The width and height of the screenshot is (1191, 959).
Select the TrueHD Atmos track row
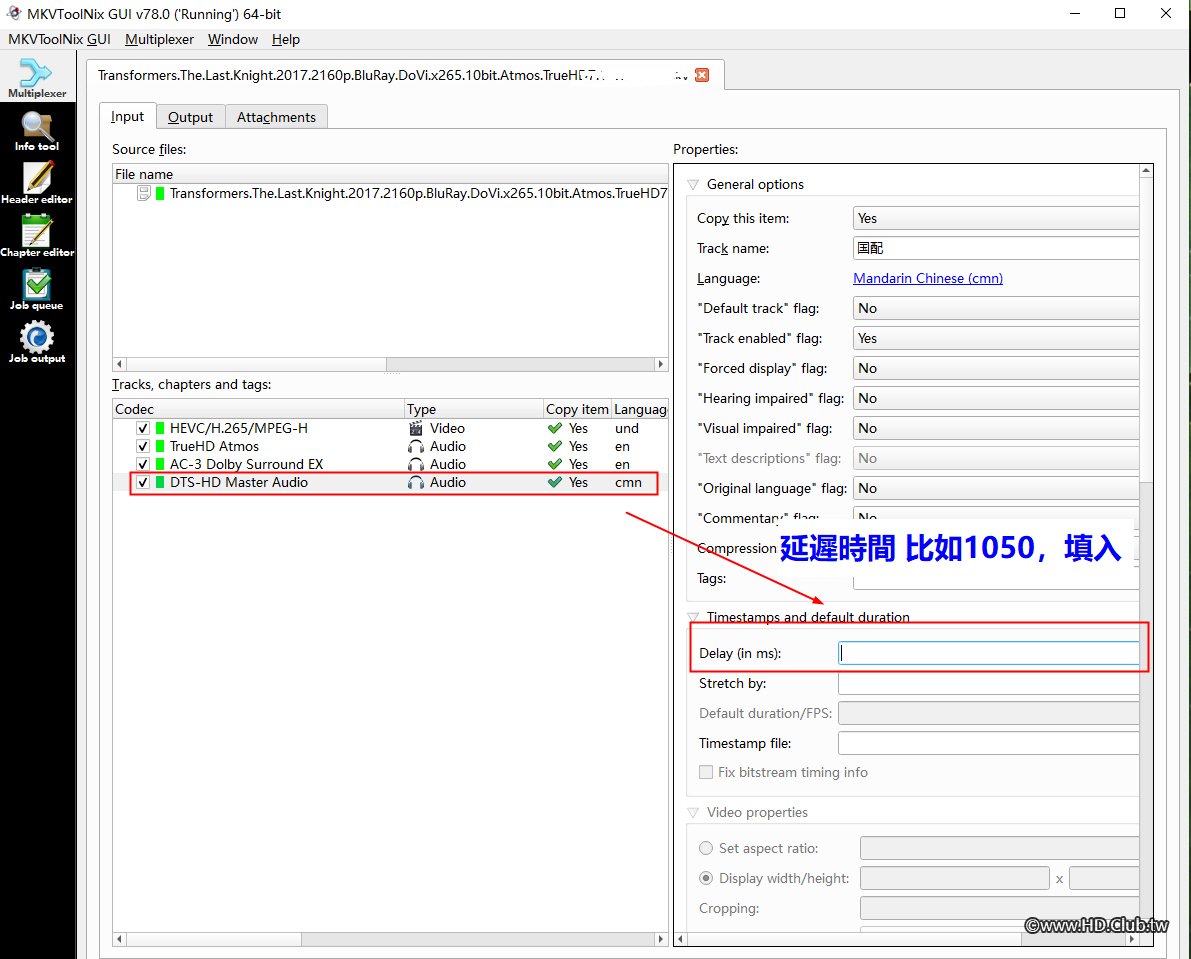[390, 446]
